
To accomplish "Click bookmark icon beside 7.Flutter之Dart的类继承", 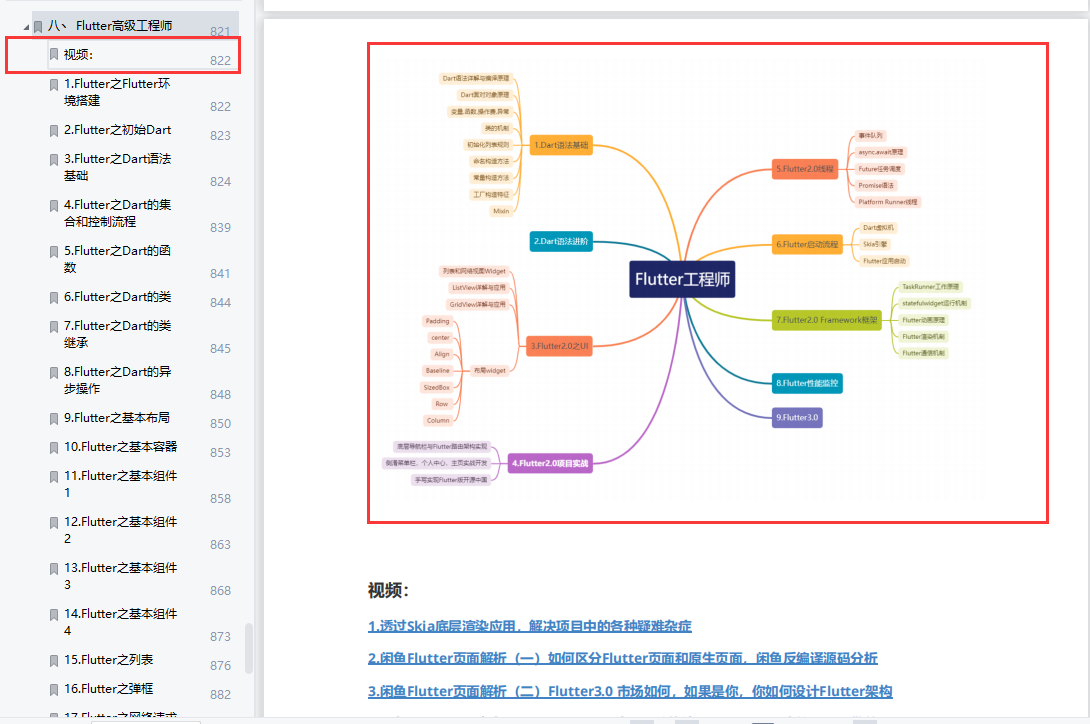I will pyautogui.click(x=54, y=326).
